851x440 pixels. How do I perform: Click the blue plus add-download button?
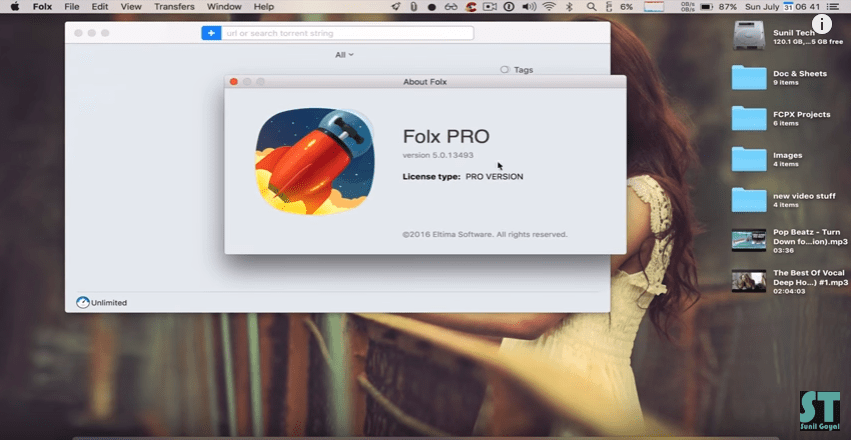tap(211, 33)
